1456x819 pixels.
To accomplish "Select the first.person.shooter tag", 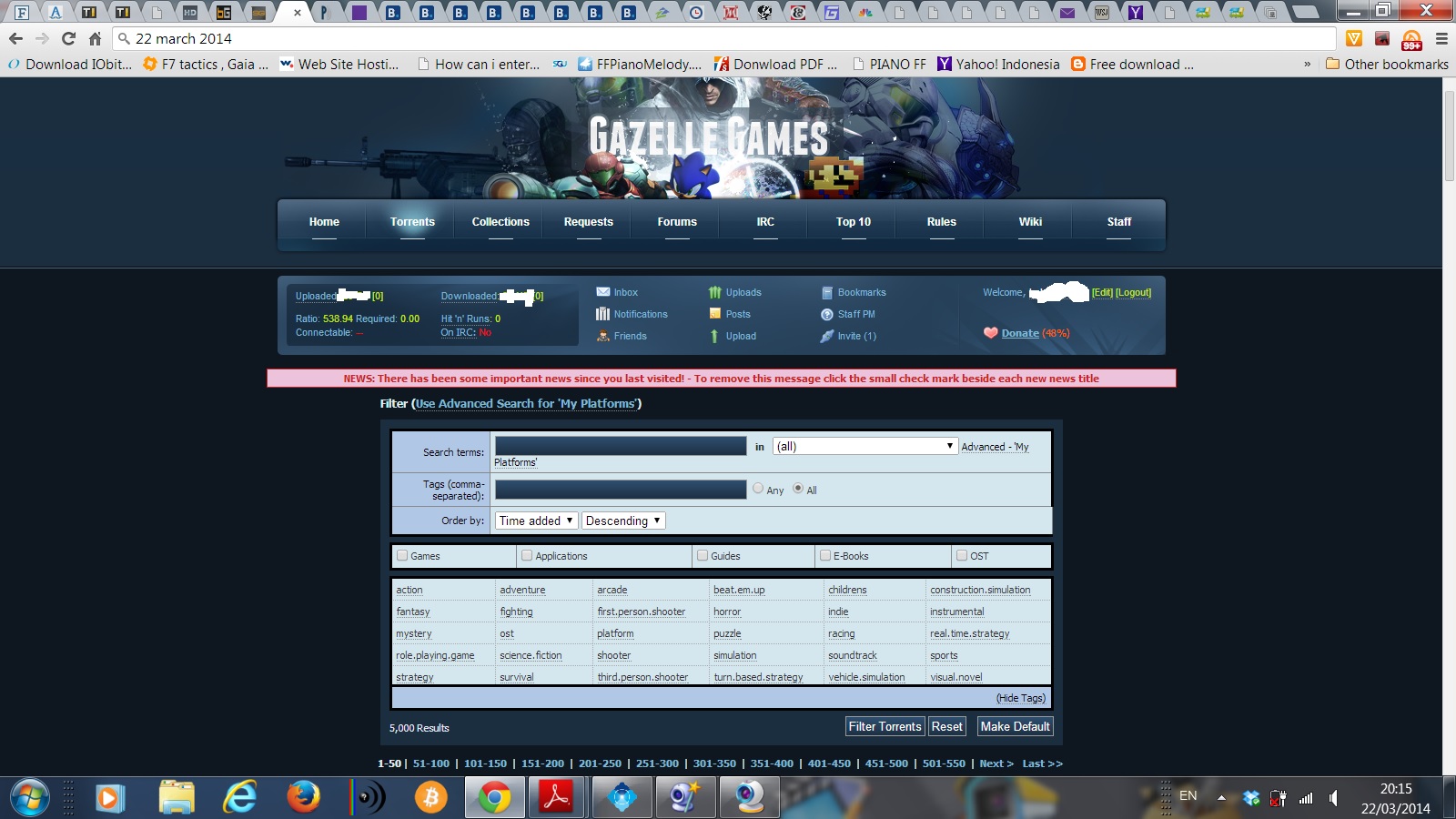I will click(642, 612).
